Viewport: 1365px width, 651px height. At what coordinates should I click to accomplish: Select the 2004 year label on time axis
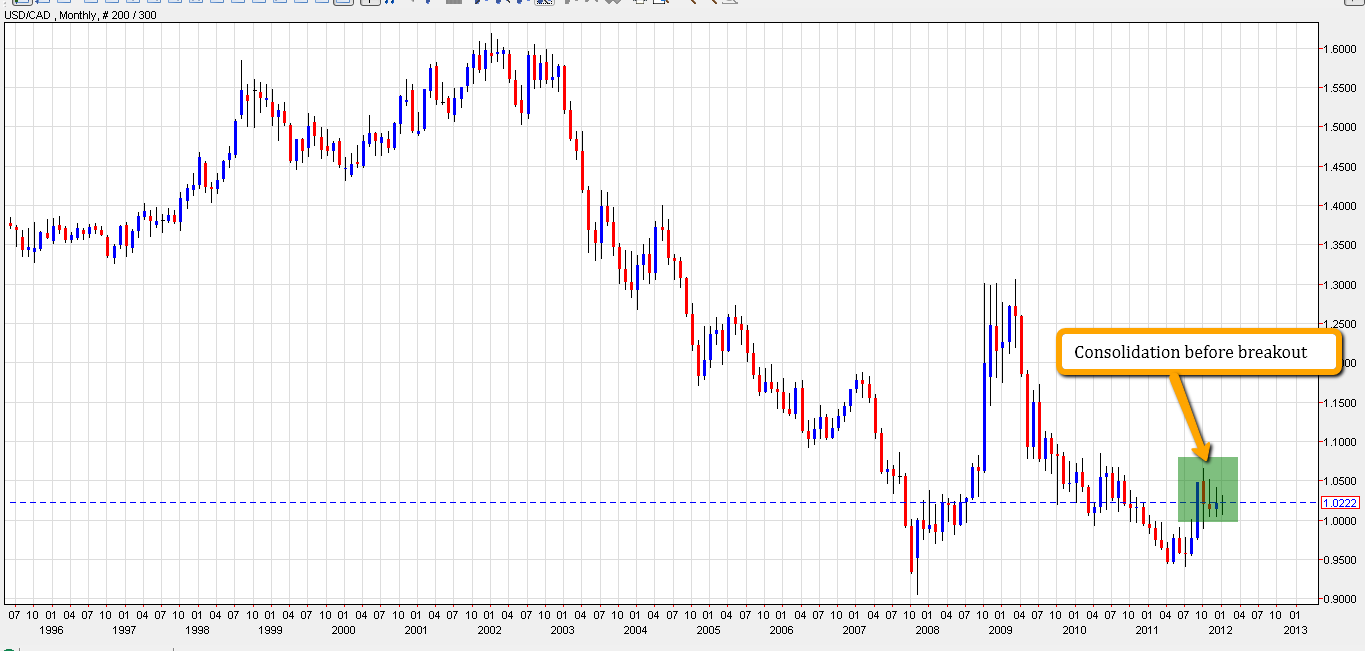[x=635, y=631]
